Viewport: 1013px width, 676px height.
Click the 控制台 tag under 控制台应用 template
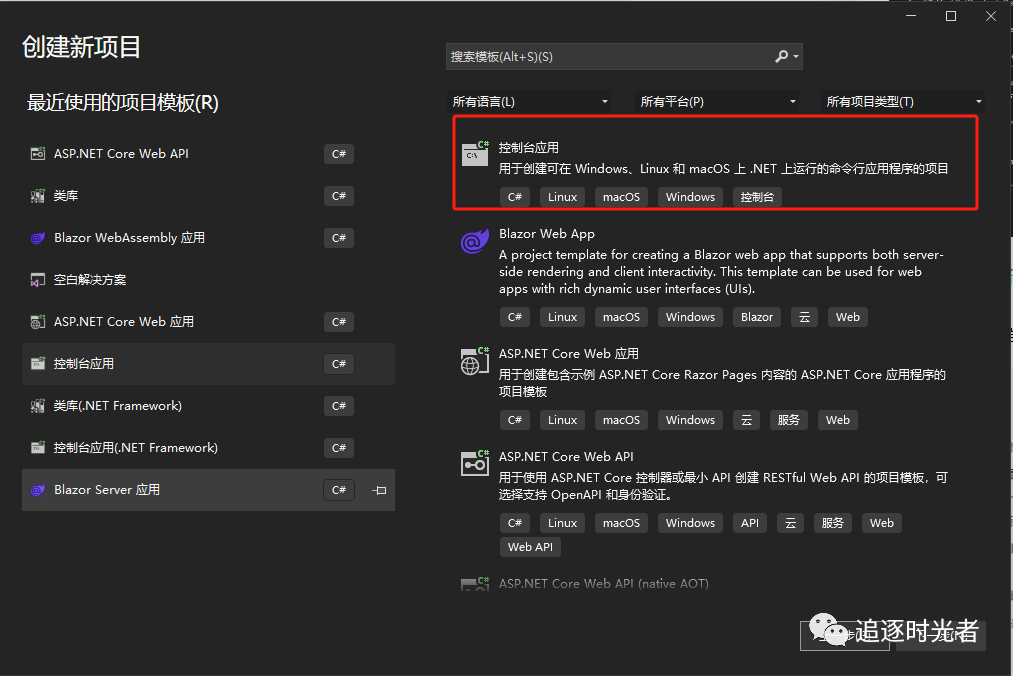(x=757, y=197)
